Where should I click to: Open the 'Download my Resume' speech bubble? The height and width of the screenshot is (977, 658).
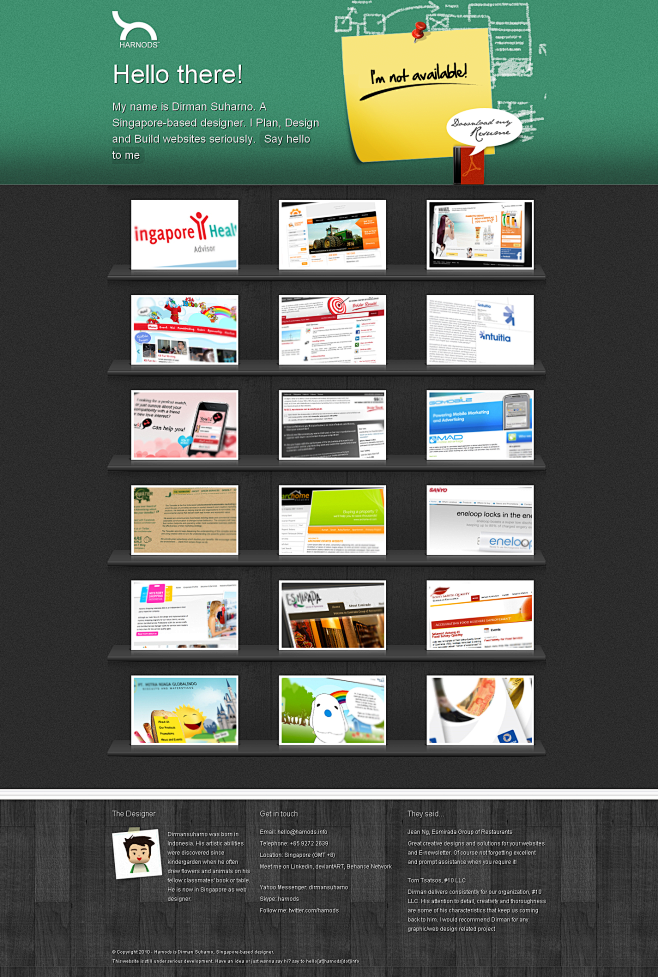pyautogui.click(x=483, y=126)
